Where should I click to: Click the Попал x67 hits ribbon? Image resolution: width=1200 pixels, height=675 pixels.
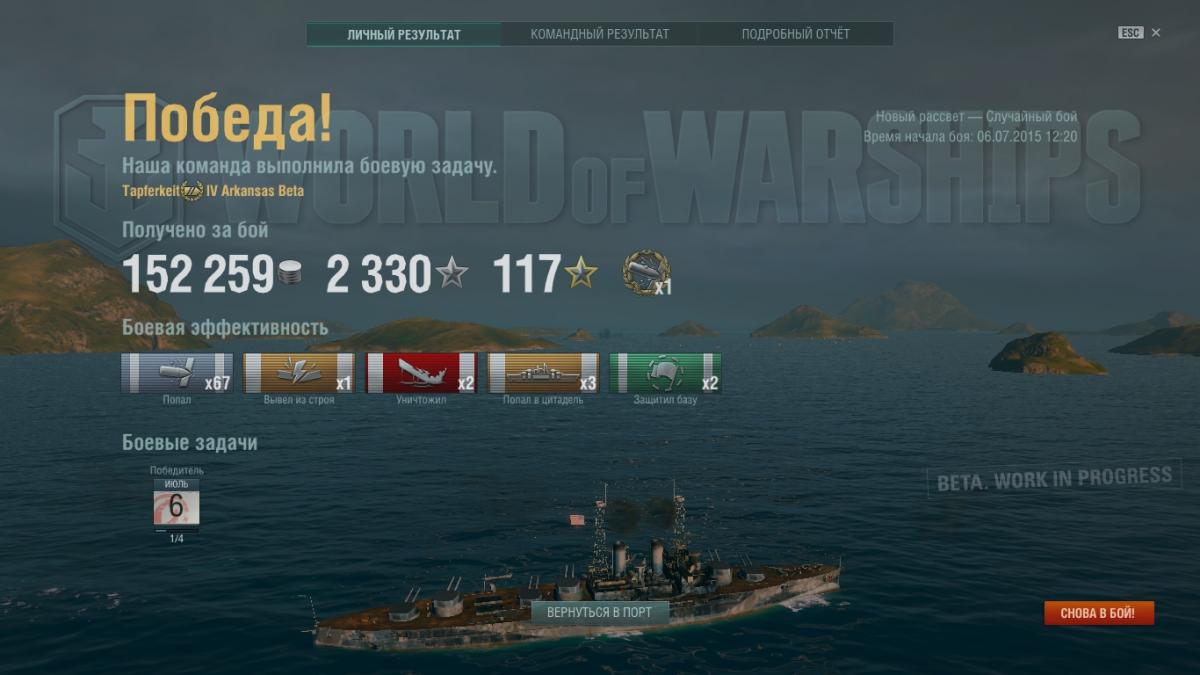point(177,373)
